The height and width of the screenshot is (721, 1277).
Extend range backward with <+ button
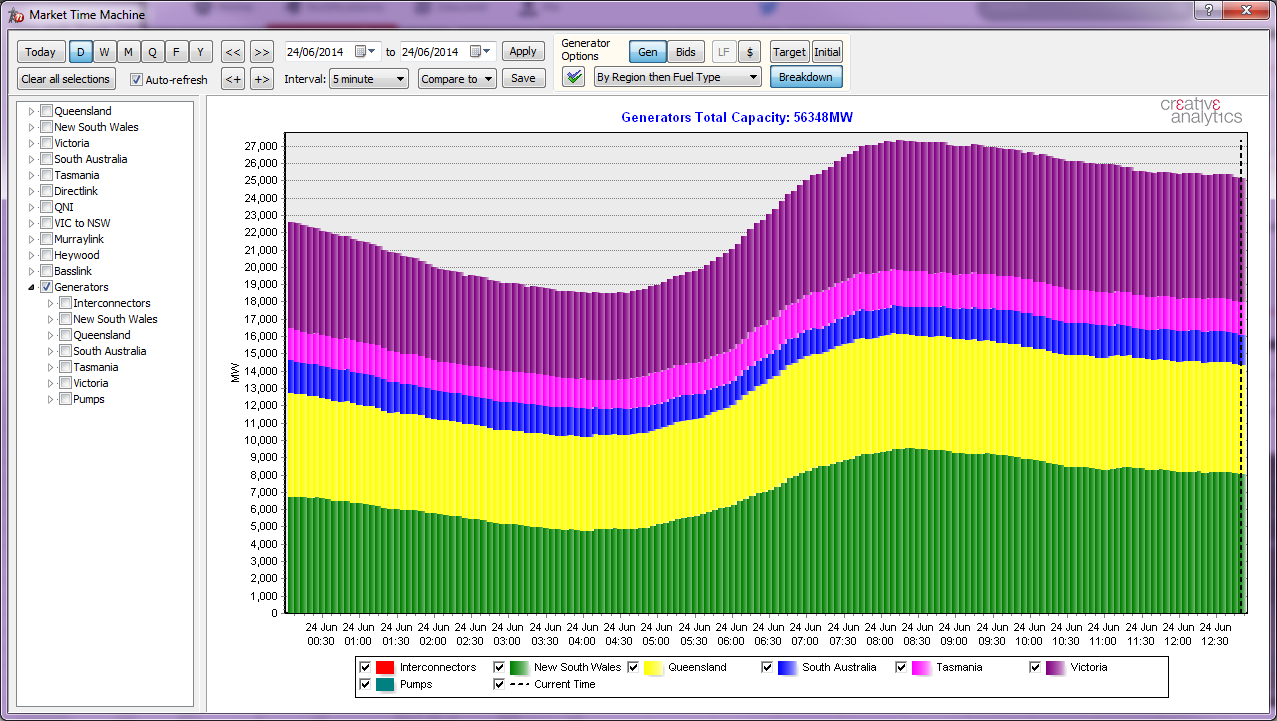click(x=233, y=79)
